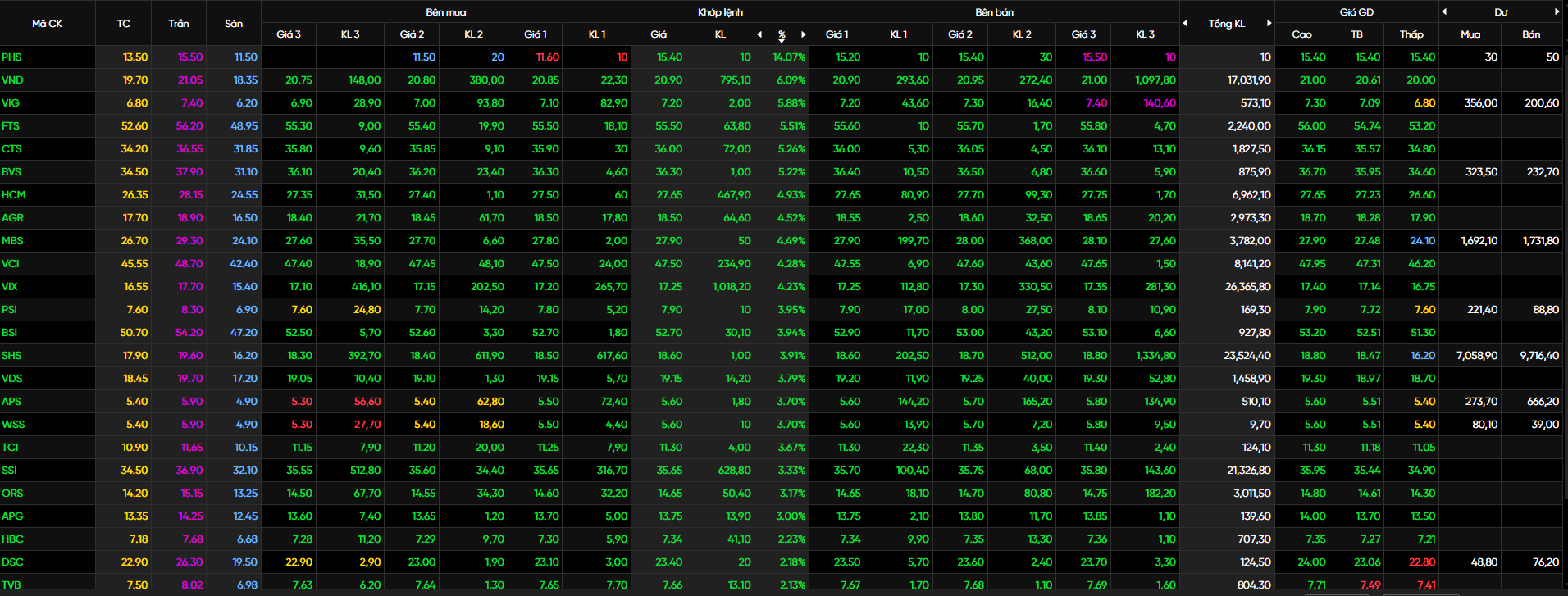This screenshot has width=1568, height=596.
Task: Click the Sàn column header
Action: point(234,24)
